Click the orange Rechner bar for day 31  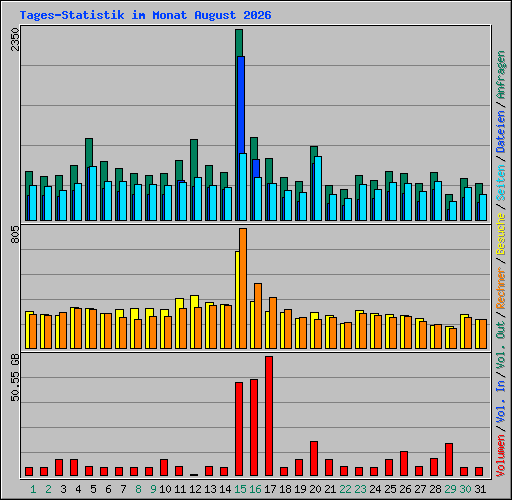click(x=483, y=334)
